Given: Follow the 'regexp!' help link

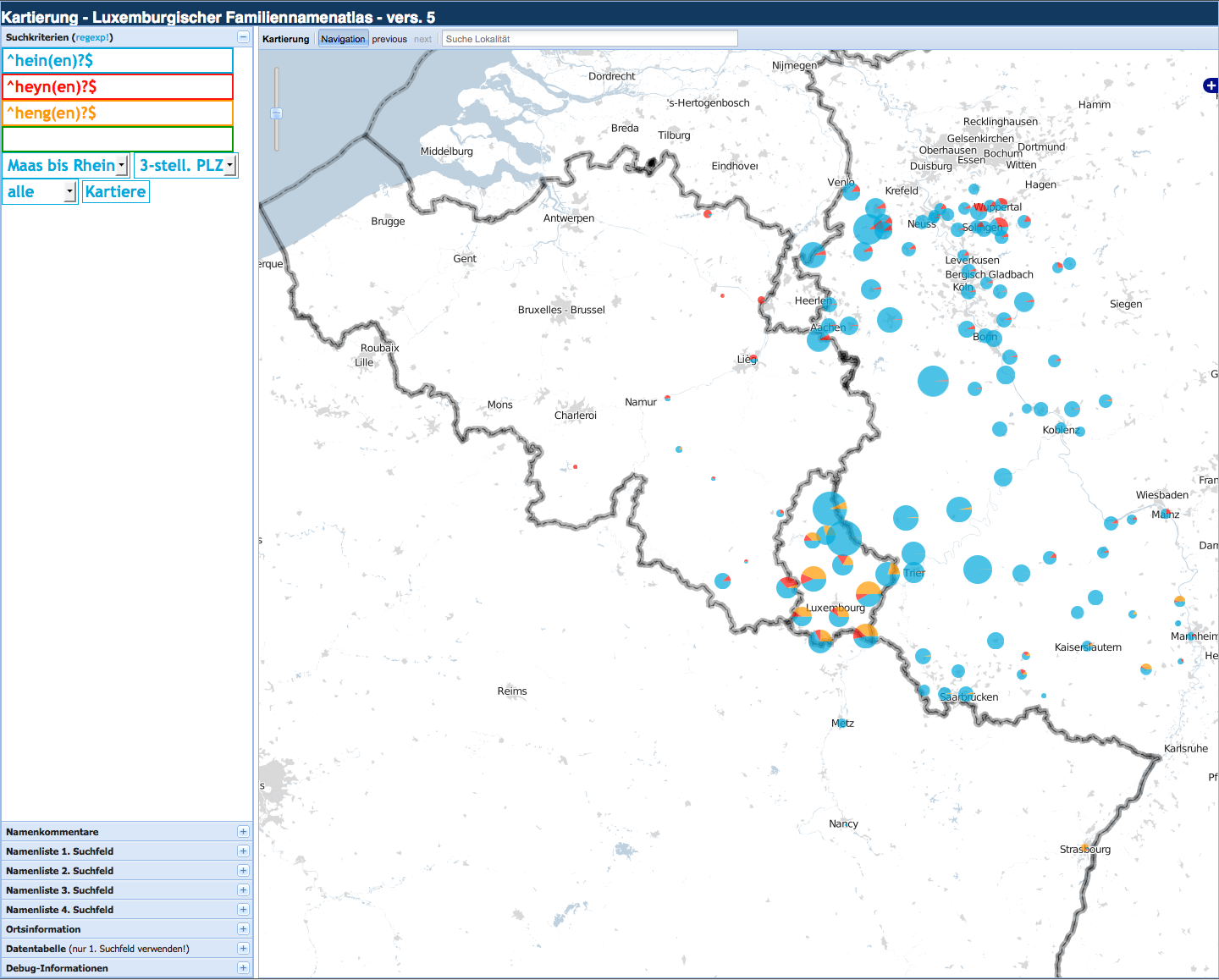Looking at the screenshot, I should click(92, 37).
